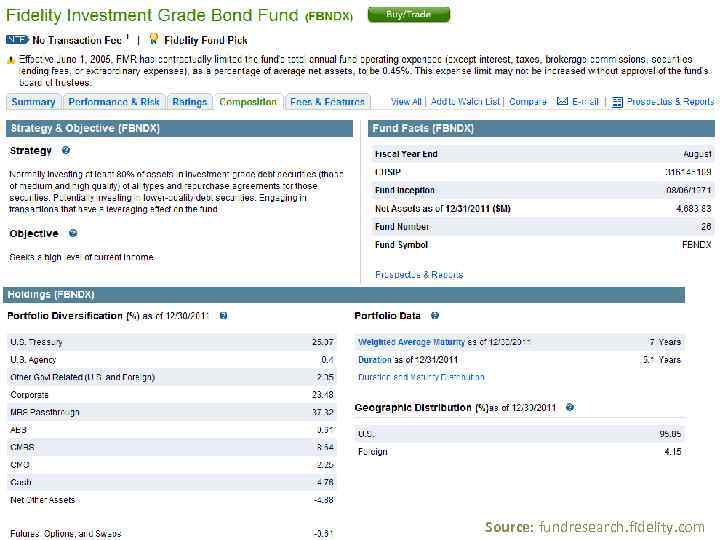This screenshot has height=540, width=720.
Task: Click the Holdings (FBNDX) section header
Action: pyautogui.click(x=344, y=295)
